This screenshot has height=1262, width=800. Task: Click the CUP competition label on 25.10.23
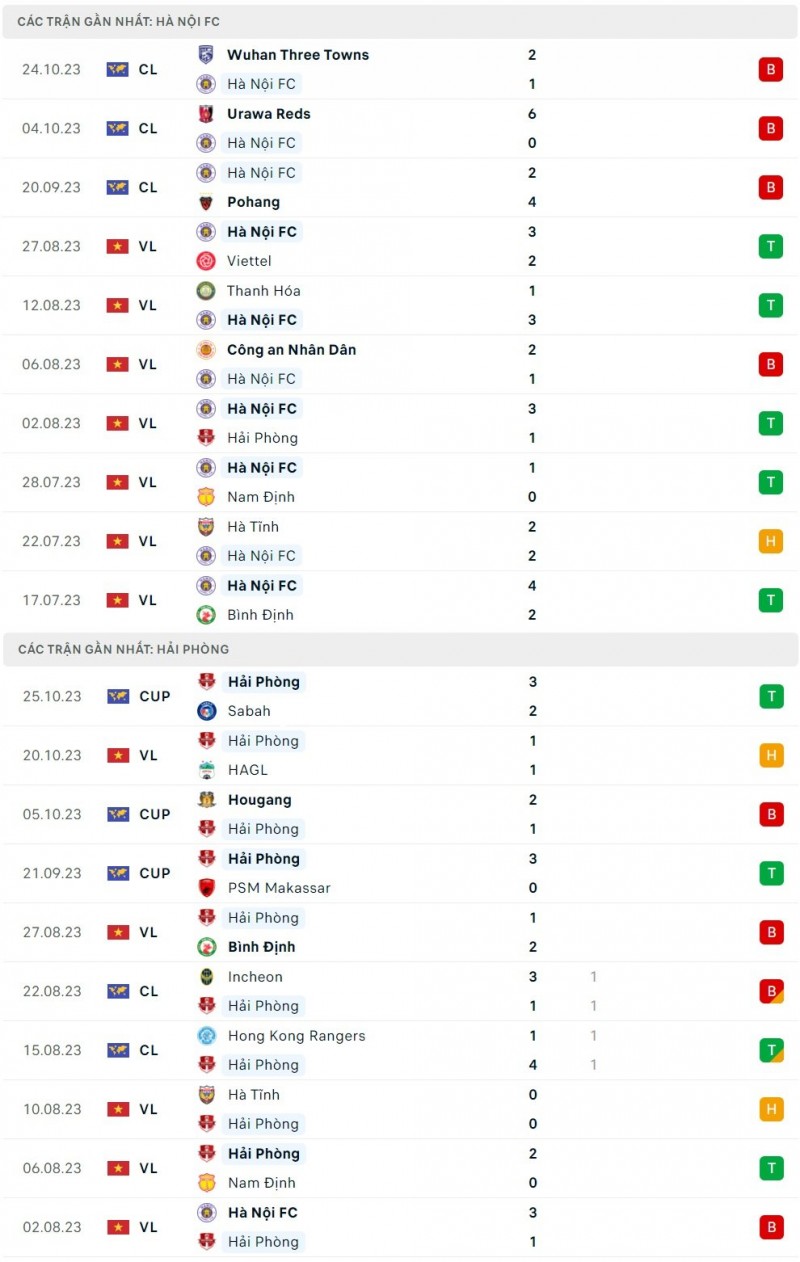[x=155, y=696]
